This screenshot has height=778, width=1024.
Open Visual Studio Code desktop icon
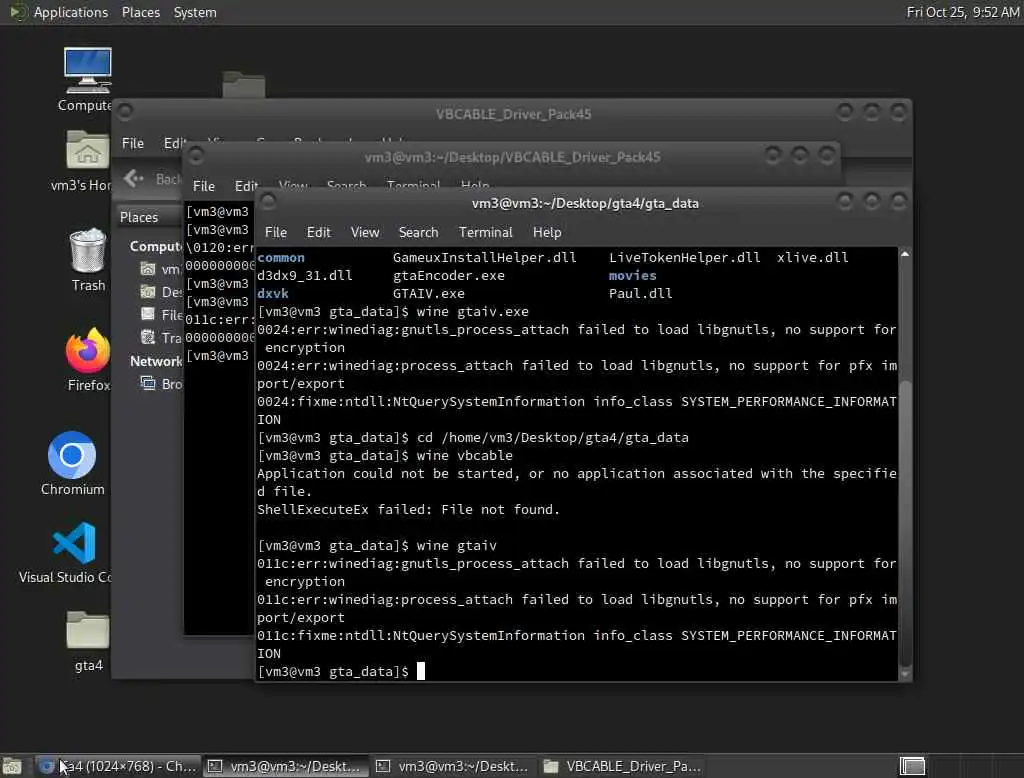click(74, 542)
